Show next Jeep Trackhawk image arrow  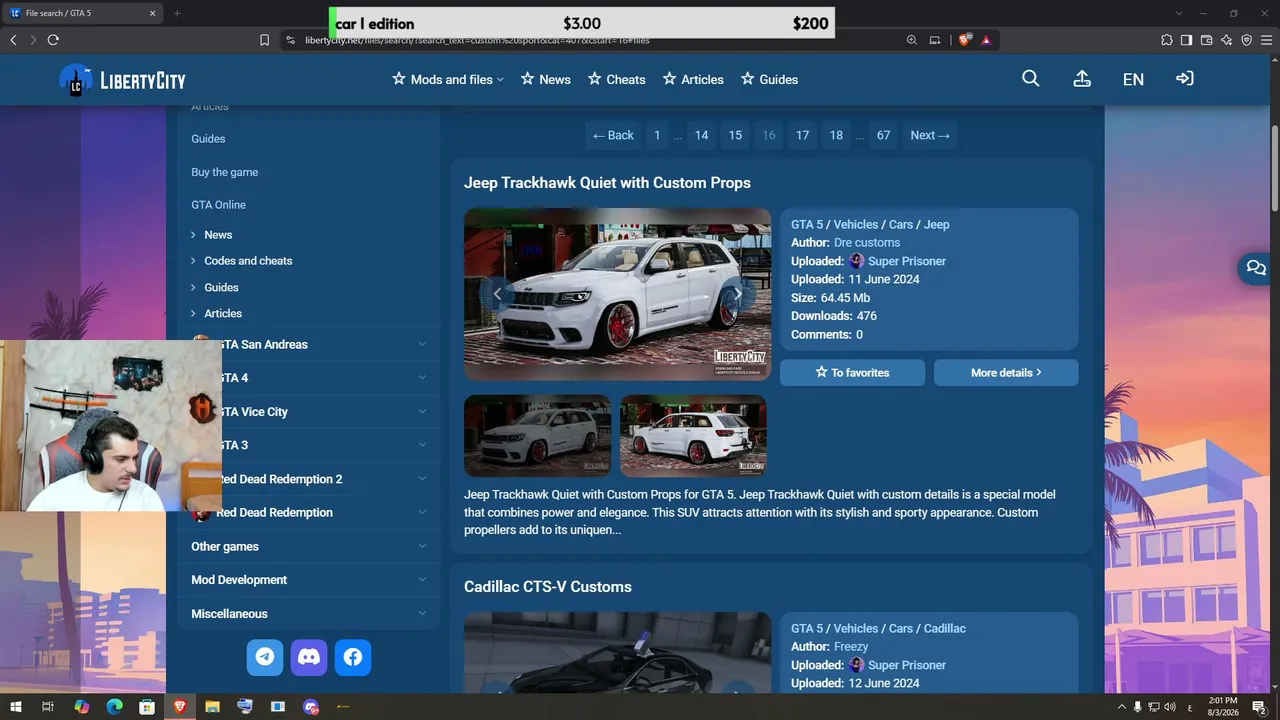click(x=738, y=294)
